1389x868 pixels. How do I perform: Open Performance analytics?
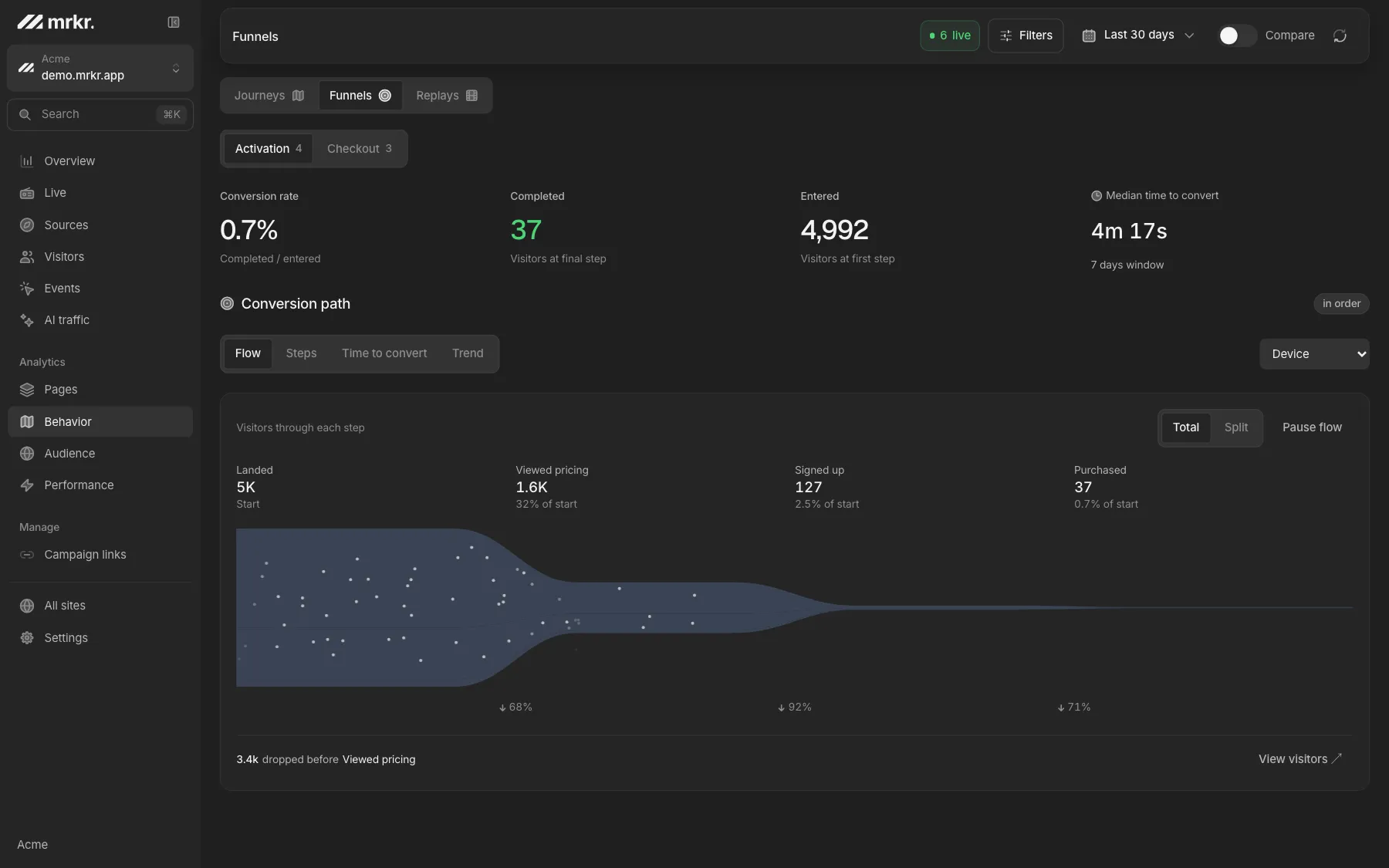(100, 485)
